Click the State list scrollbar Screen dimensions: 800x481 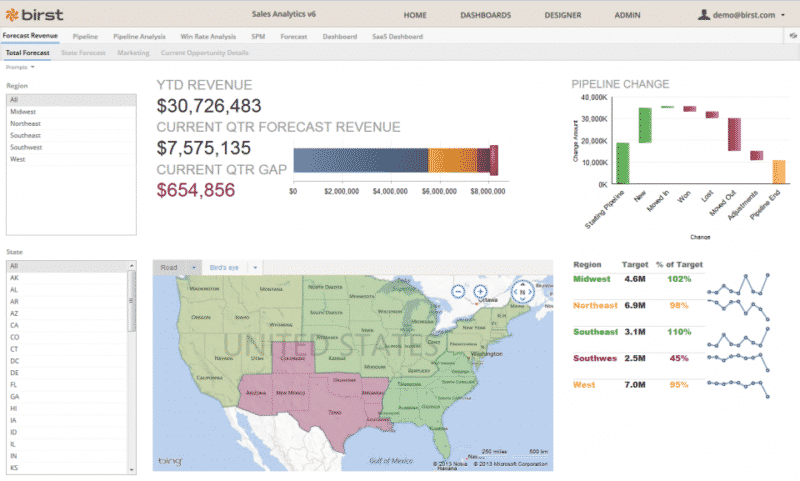(132, 300)
